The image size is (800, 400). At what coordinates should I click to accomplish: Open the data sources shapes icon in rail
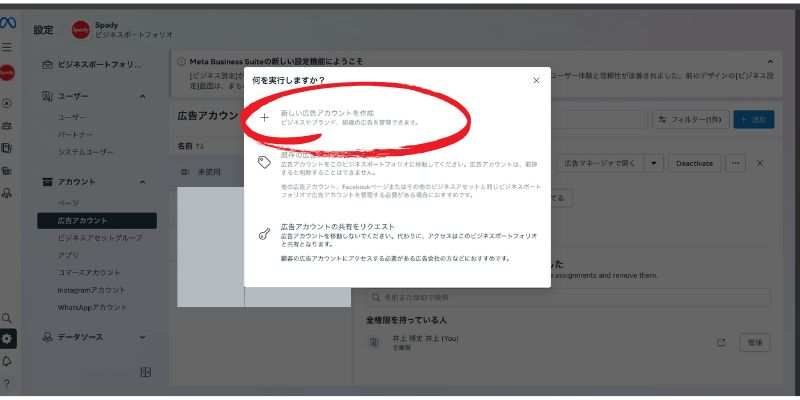pyautogui.click(x=7, y=193)
